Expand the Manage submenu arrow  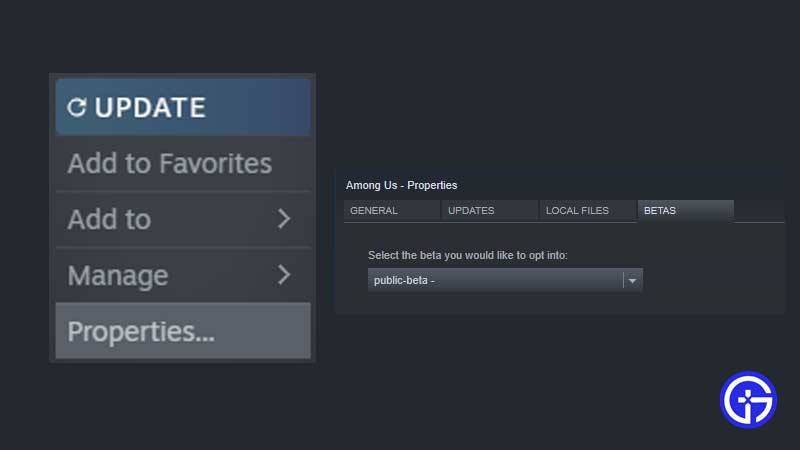[x=284, y=275]
